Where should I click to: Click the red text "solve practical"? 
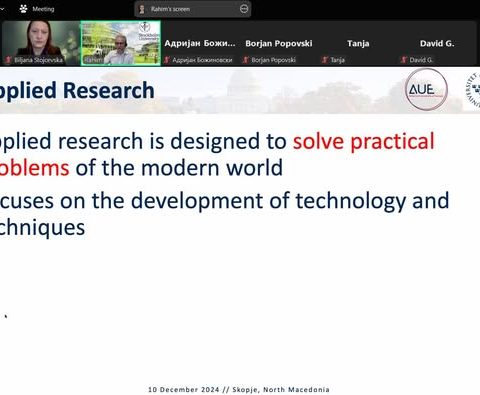[364, 141]
